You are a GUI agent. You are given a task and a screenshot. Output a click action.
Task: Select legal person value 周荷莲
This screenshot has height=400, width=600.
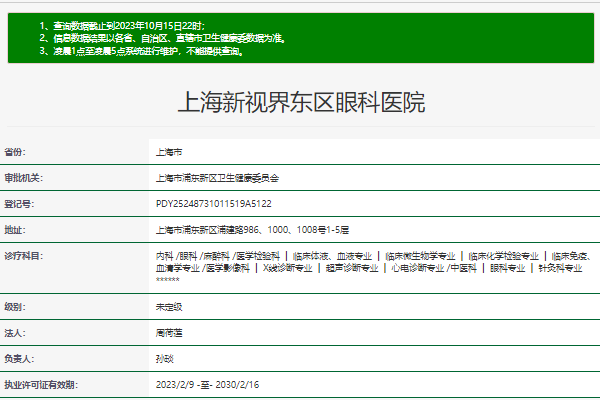click(169, 333)
